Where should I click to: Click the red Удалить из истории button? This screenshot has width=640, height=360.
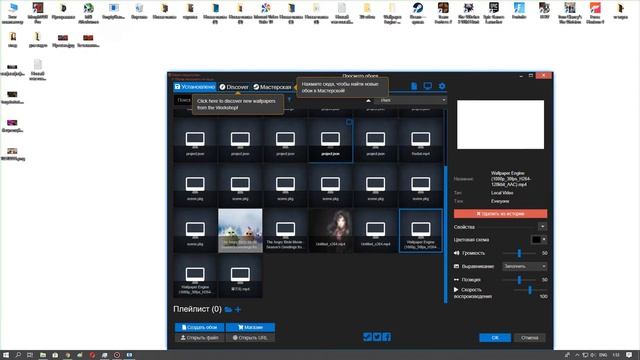click(x=500, y=213)
